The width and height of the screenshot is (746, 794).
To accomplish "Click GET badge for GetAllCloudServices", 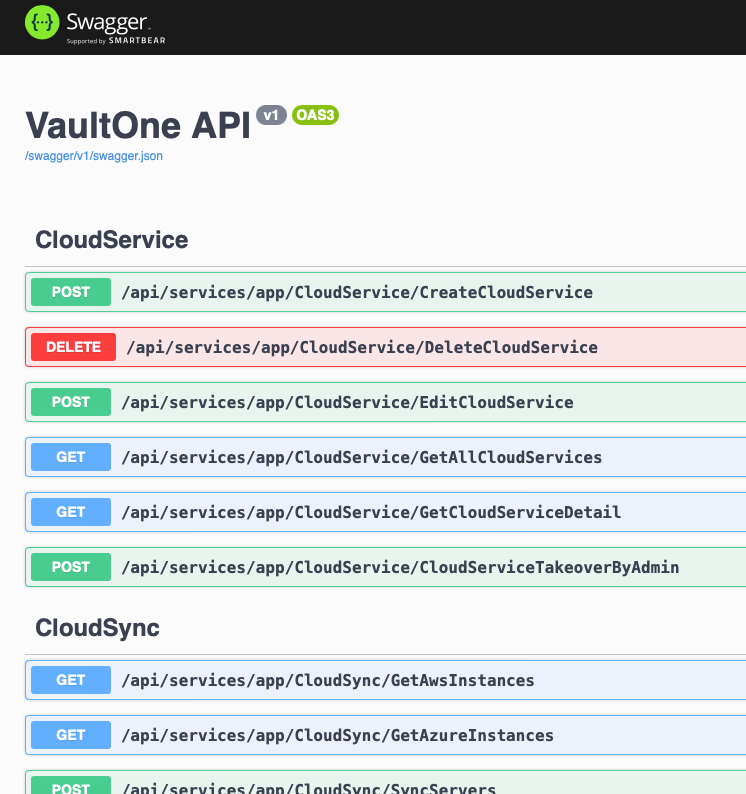I will coord(71,457).
